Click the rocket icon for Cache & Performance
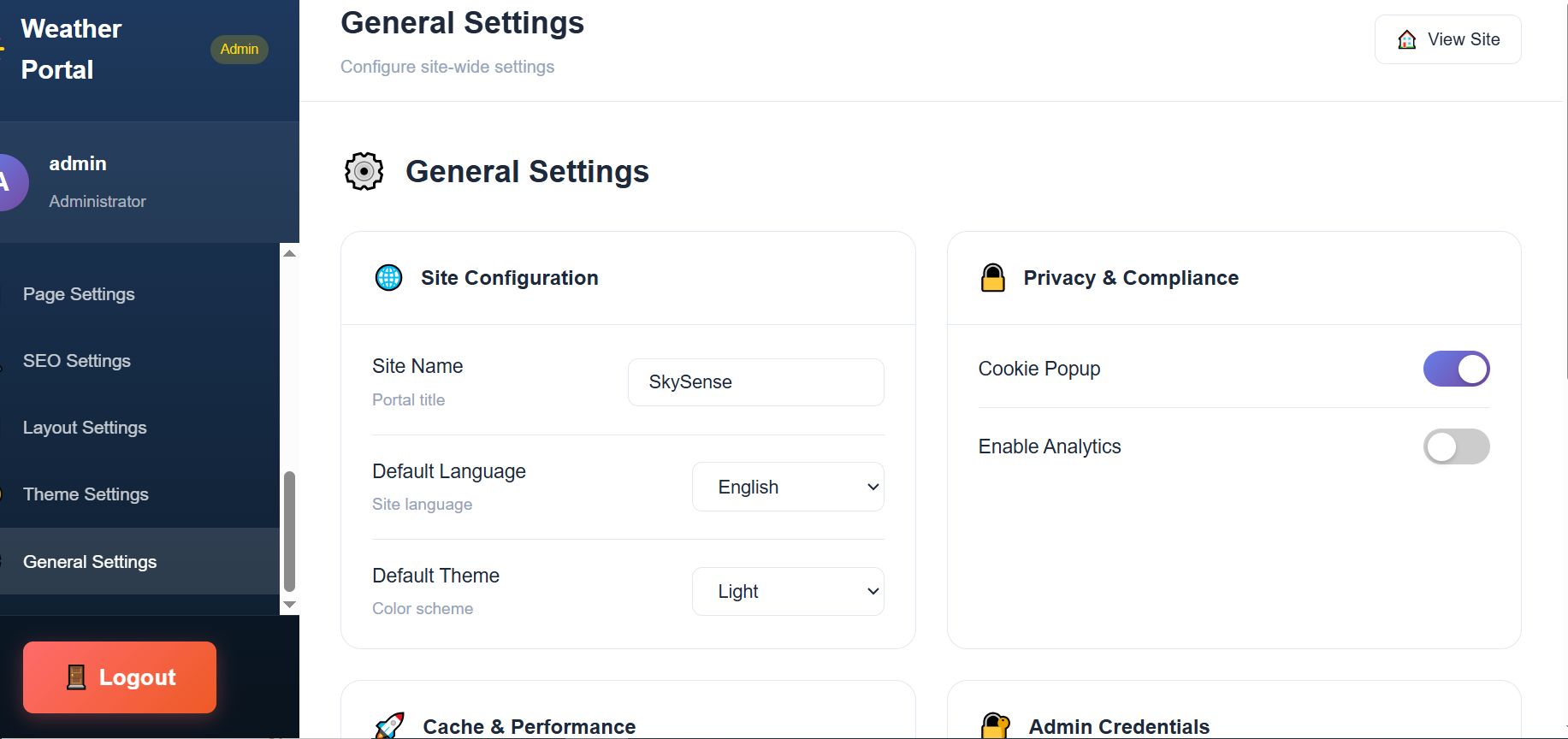1568x739 pixels. point(390,725)
